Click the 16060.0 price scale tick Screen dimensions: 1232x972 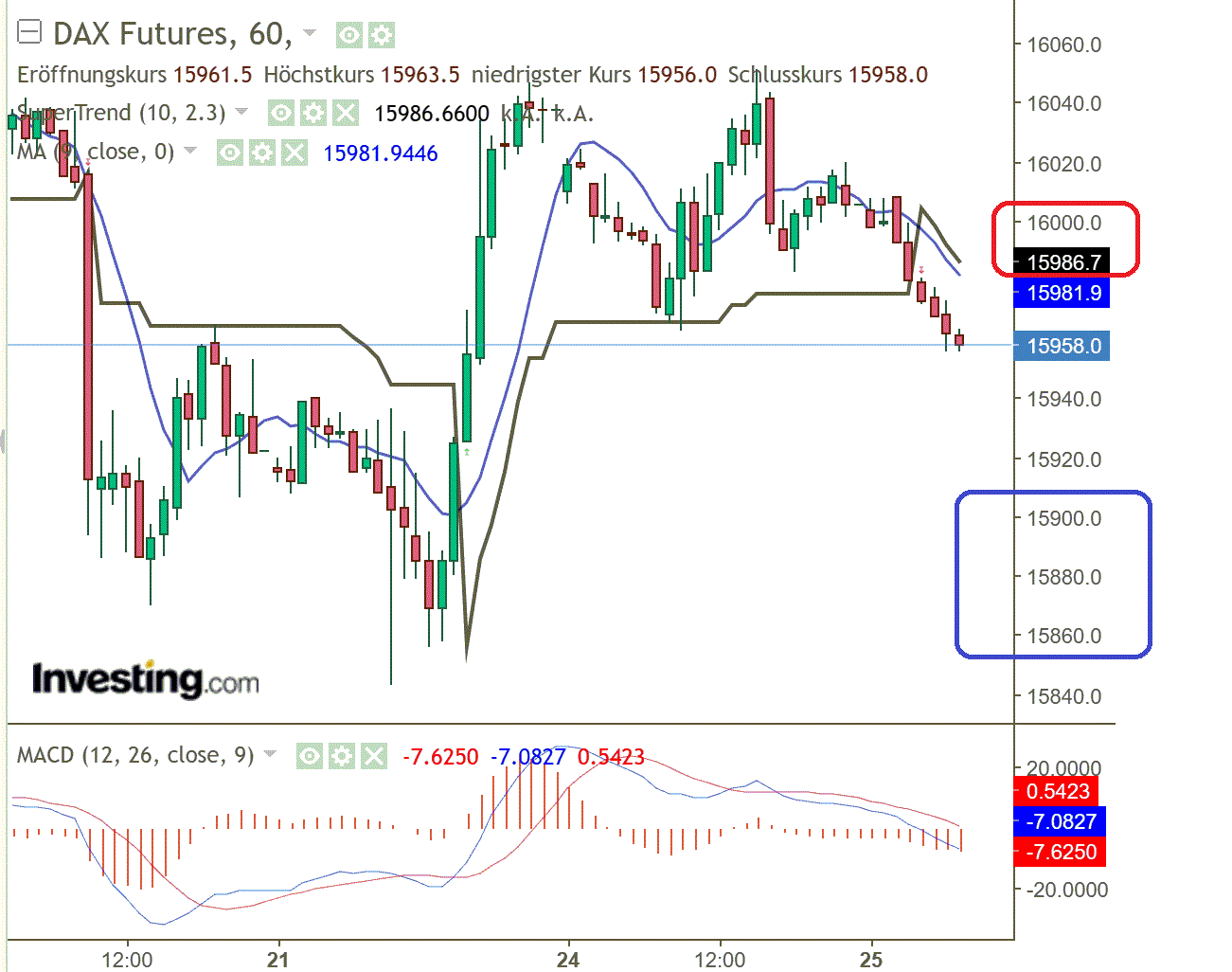point(1064,45)
